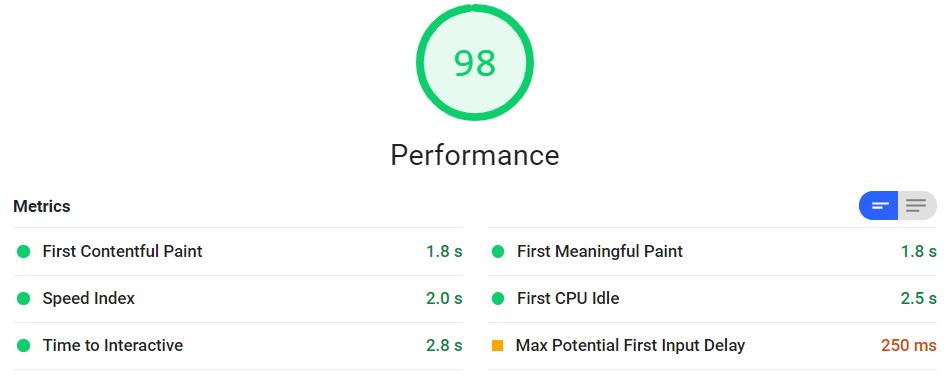The image size is (951, 375).
Task: Open the First Meaningful Paint metric details
Action: 712,251
